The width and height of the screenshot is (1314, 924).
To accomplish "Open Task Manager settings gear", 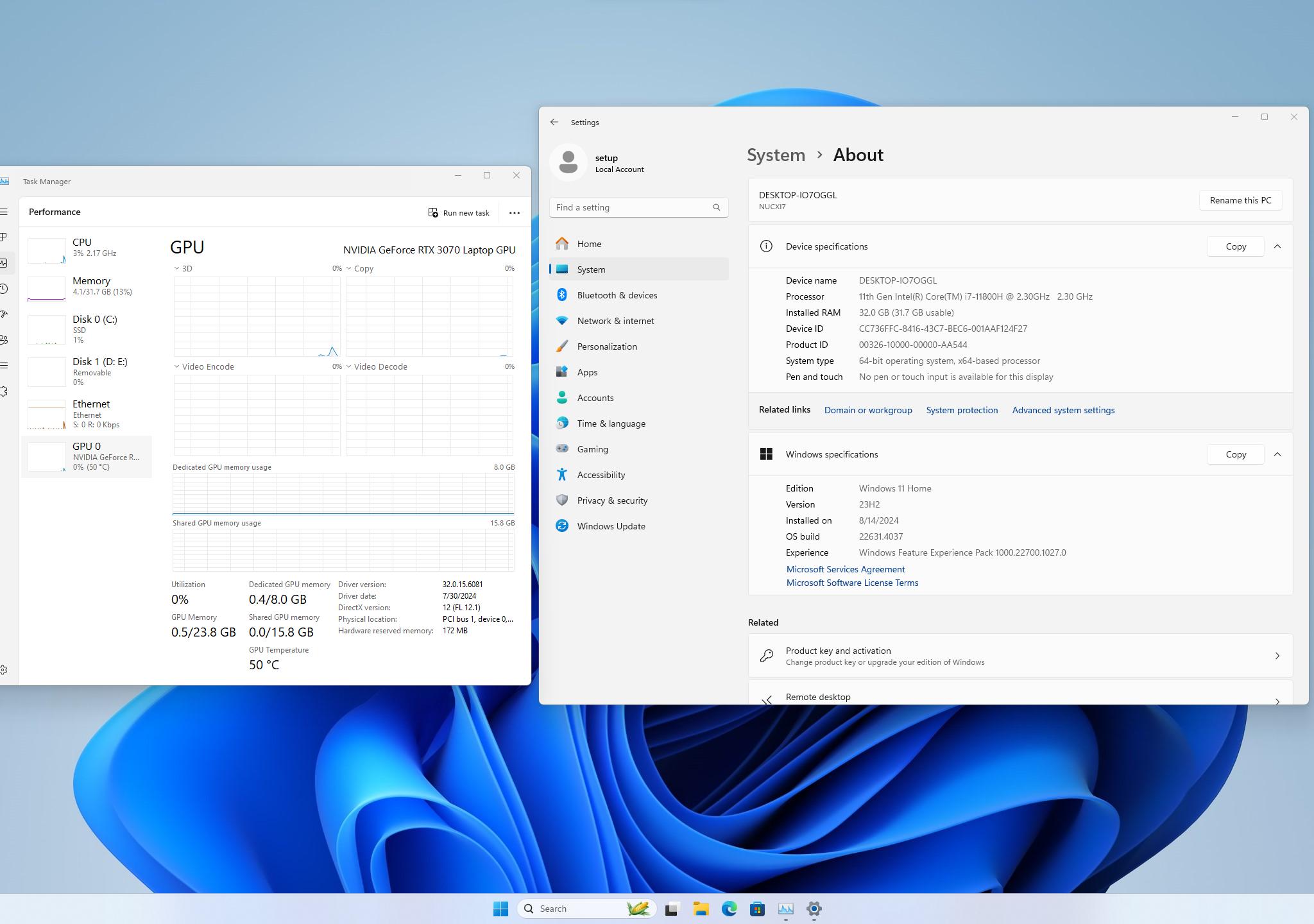I will [x=4, y=670].
